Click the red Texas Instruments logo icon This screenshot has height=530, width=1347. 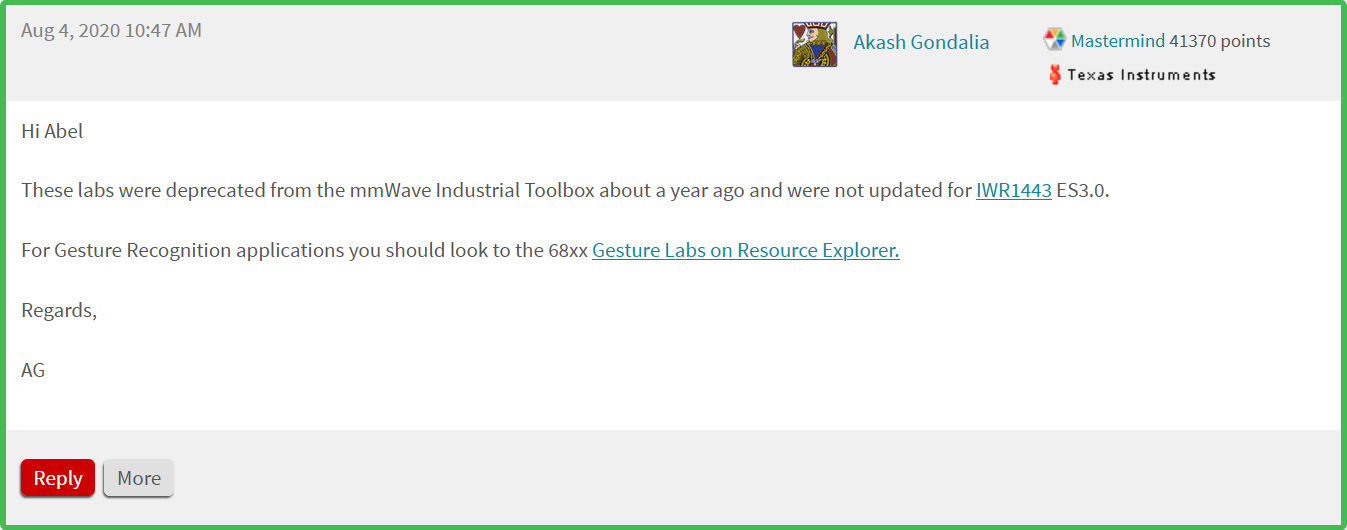[x=1054, y=74]
